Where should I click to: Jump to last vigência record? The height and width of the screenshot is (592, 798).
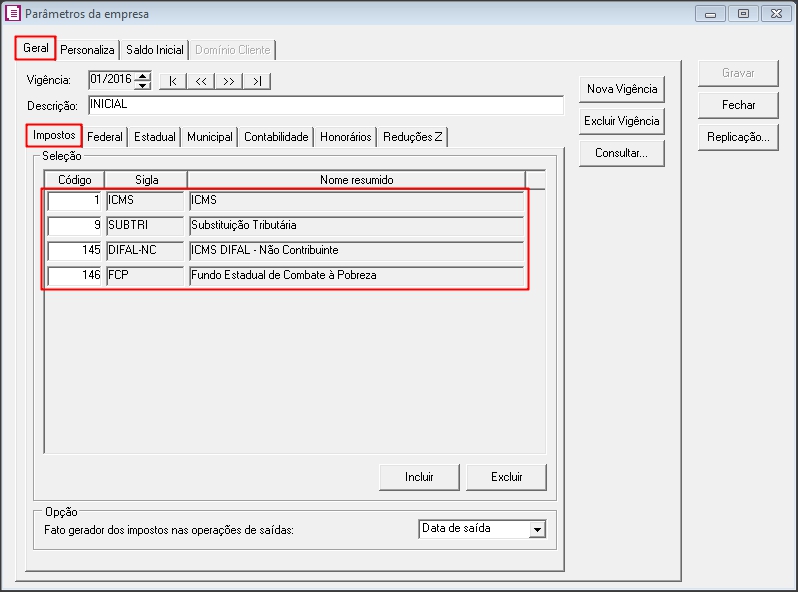257,81
